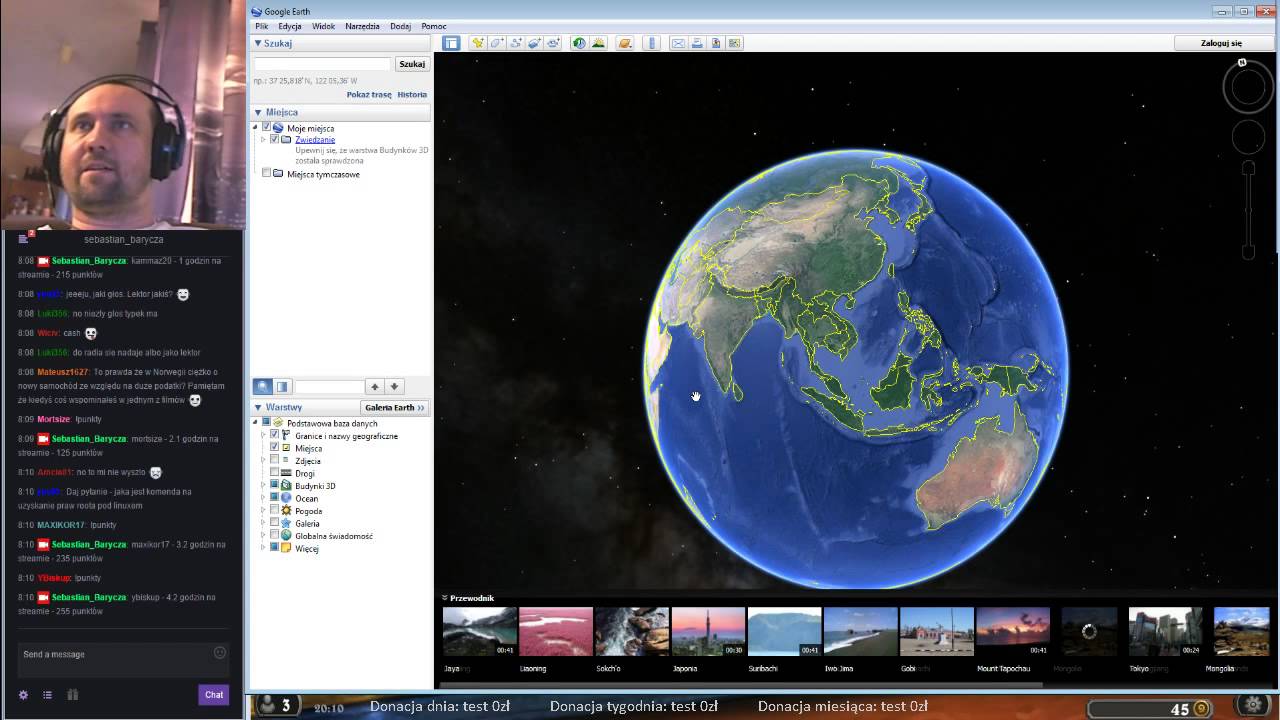Screen dimensions: 1280x720
Task: Click the chat menu icon beside sebastian_barycza
Action: 23,239
